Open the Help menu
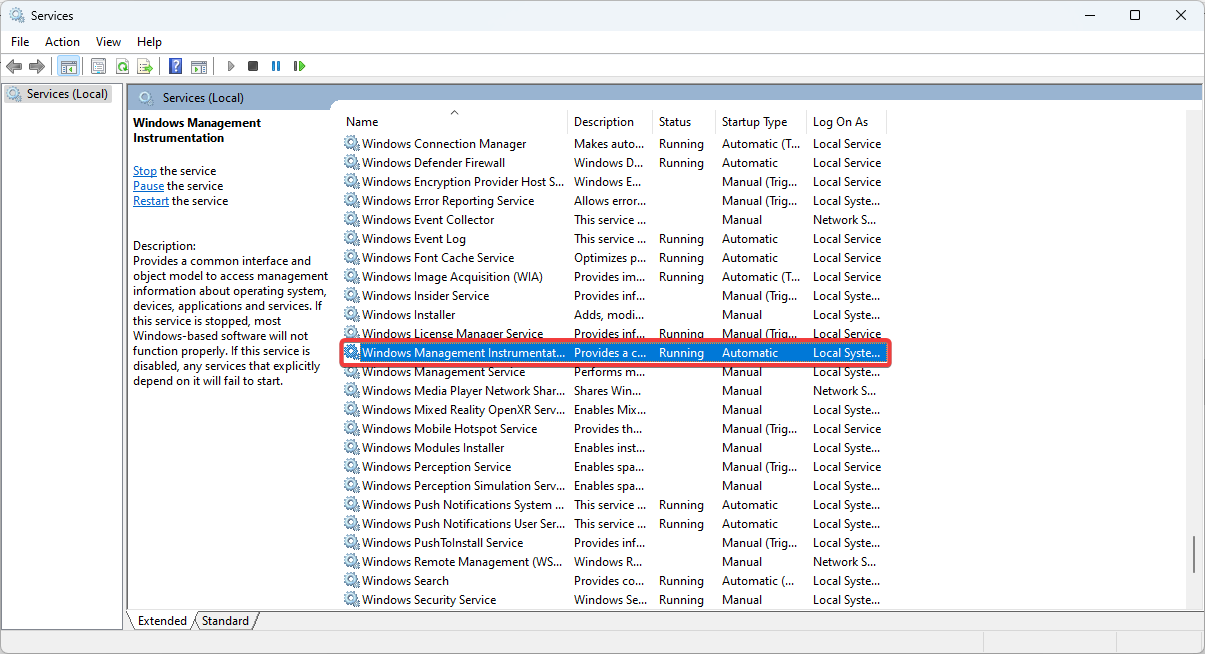The image size is (1205, 654). 149,42
